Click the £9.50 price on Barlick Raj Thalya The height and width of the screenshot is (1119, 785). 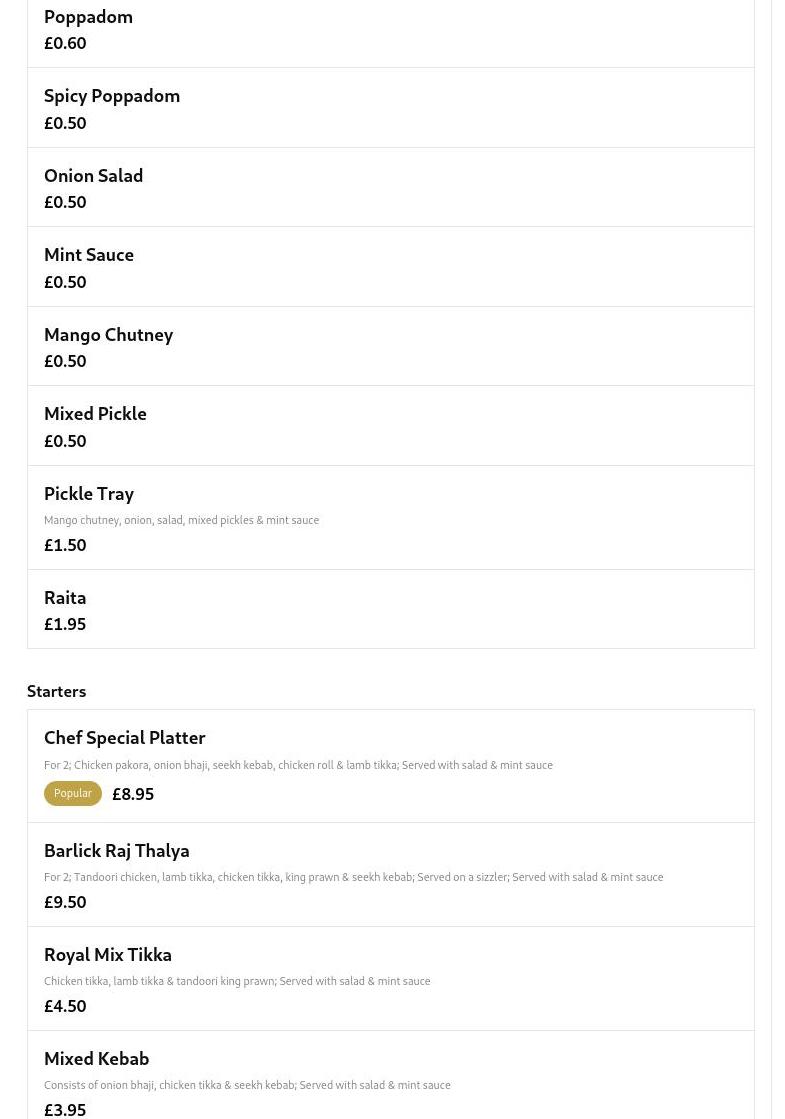tap(65, 901)
